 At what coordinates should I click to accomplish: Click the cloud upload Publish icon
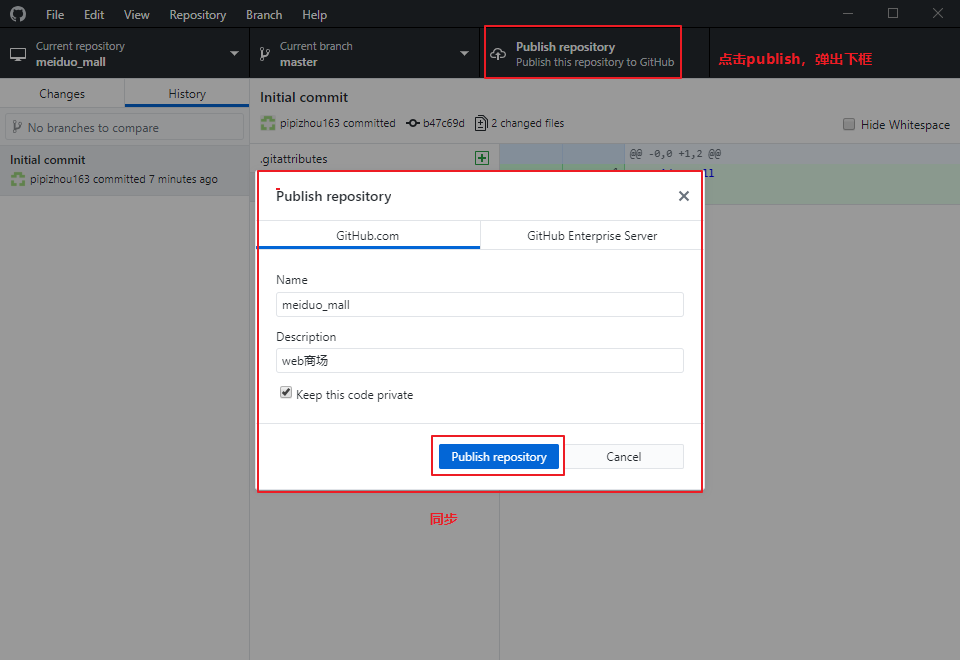click(x=498, y=54)
